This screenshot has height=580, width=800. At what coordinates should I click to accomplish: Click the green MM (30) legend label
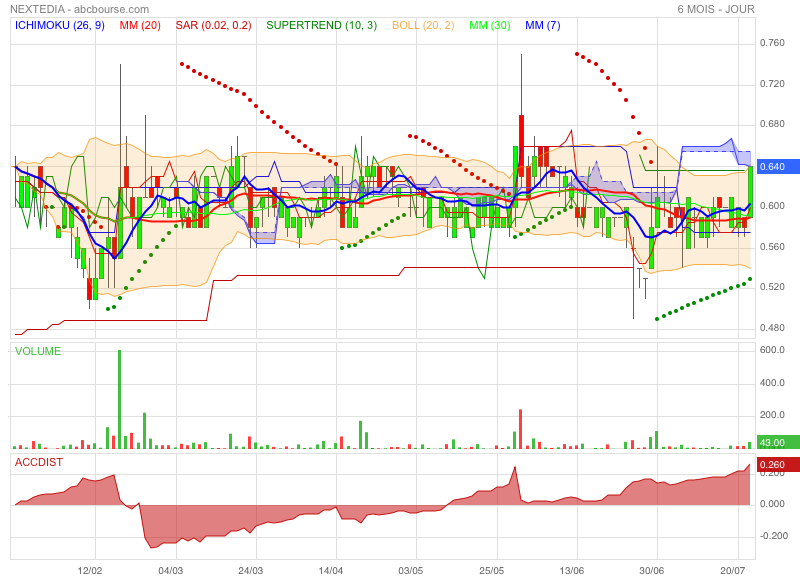490,26
